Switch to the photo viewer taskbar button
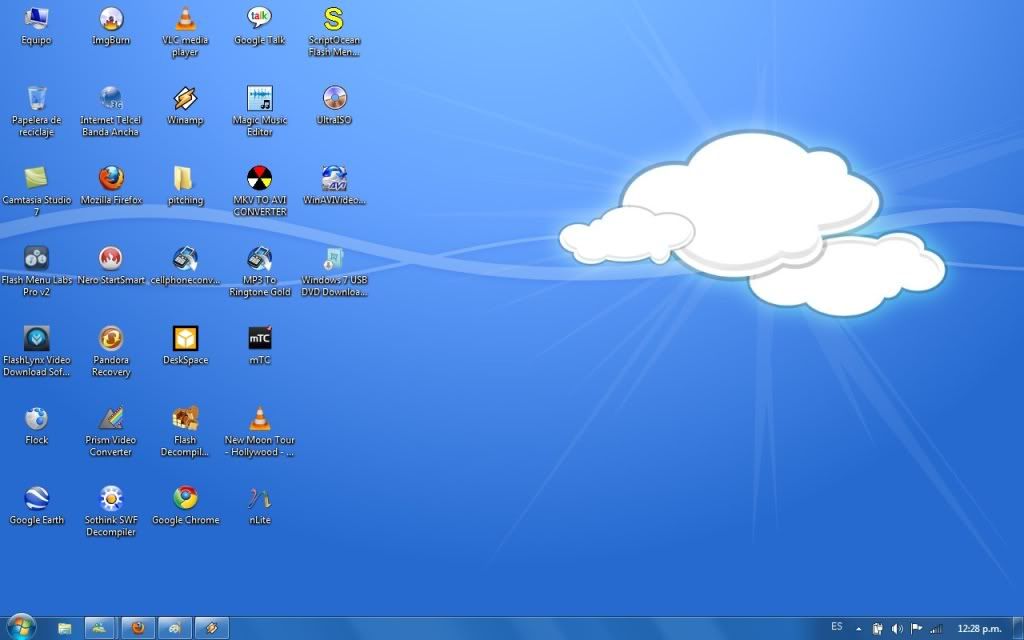1024x640 pixels. [100, 628]
